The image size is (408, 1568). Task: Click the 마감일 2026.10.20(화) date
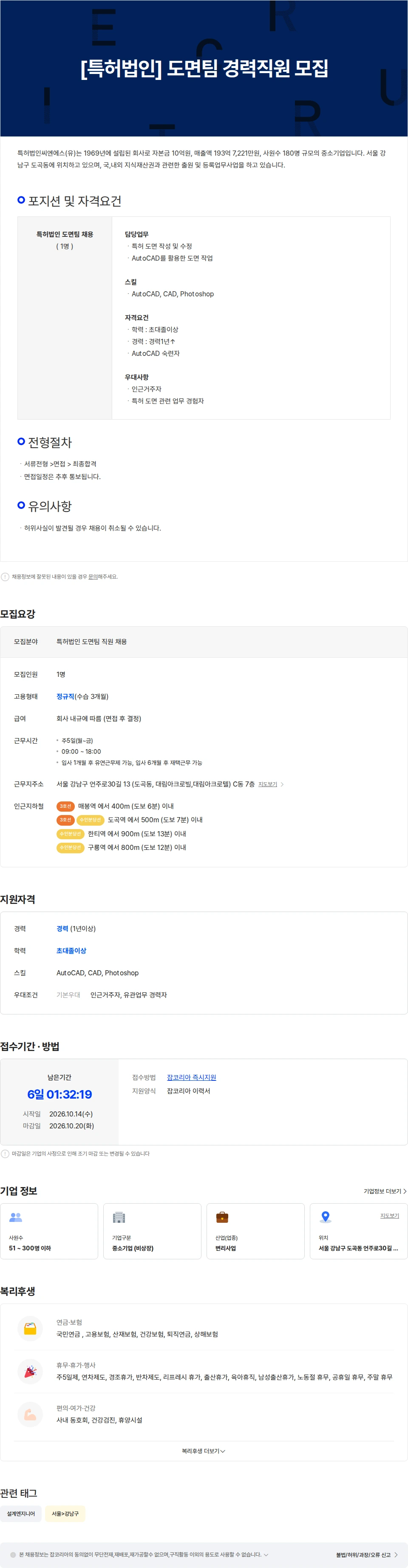[x=71, y=1126]
